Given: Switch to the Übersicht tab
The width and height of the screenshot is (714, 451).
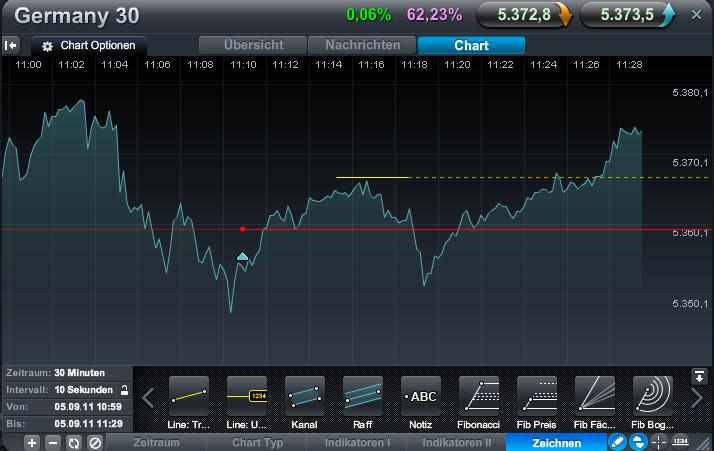Looking at the screenshot, I should click(253, 45).
